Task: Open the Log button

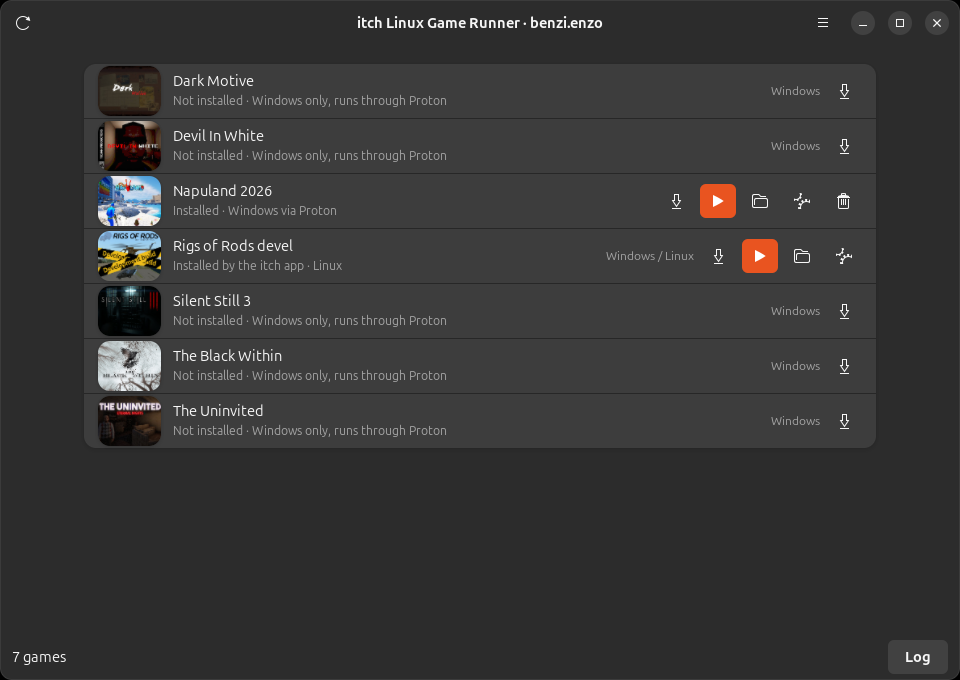Action: click(x=917, y=657)
